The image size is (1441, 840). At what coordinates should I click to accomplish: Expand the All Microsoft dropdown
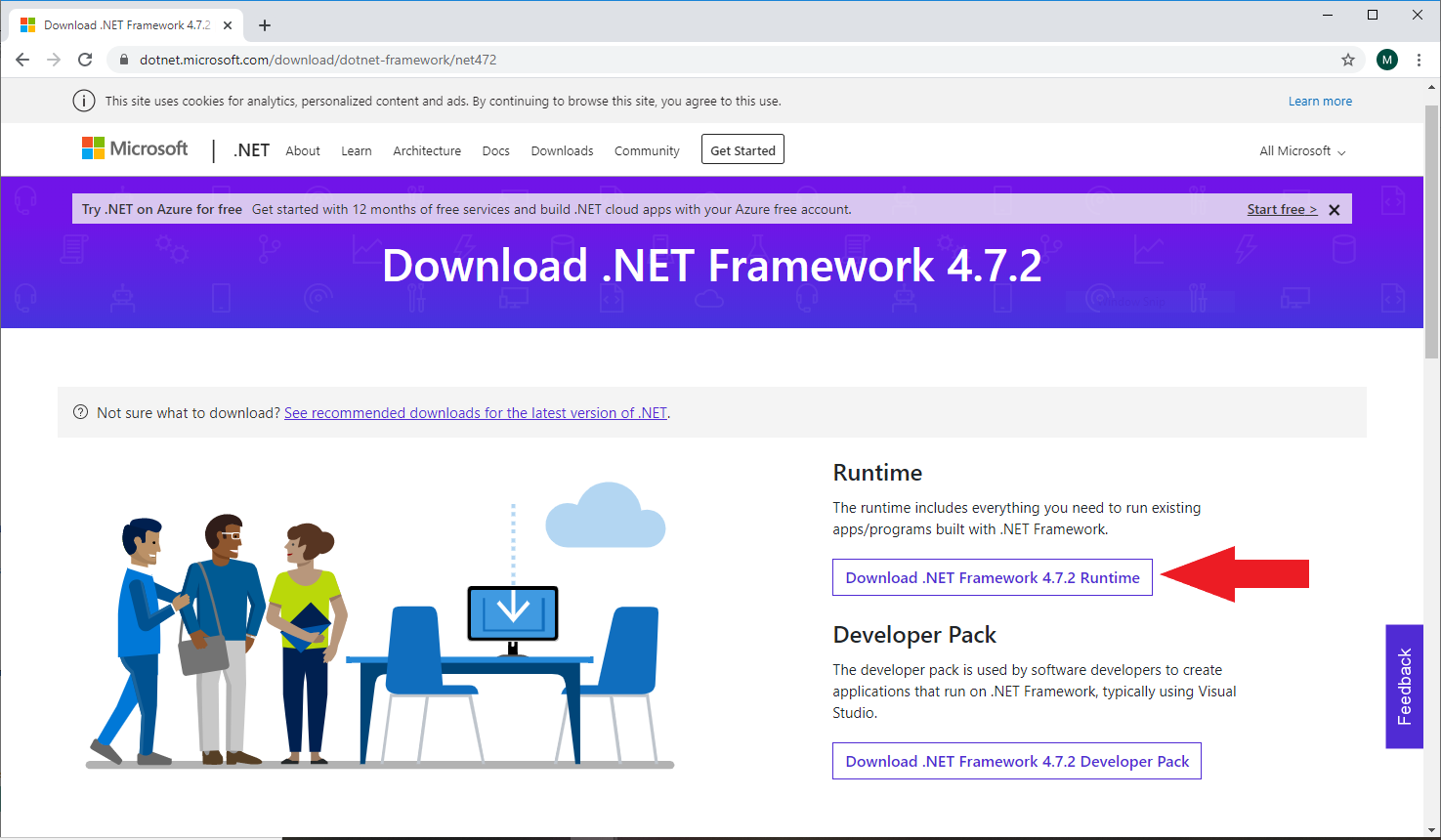1302,151
